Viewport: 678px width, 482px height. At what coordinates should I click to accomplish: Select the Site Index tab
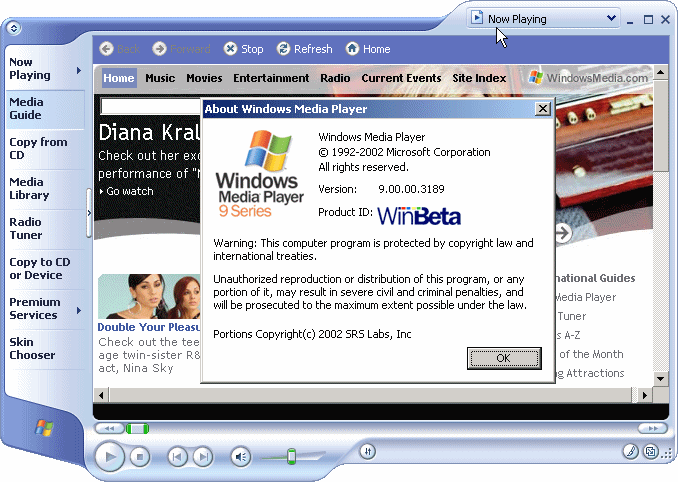479,78
